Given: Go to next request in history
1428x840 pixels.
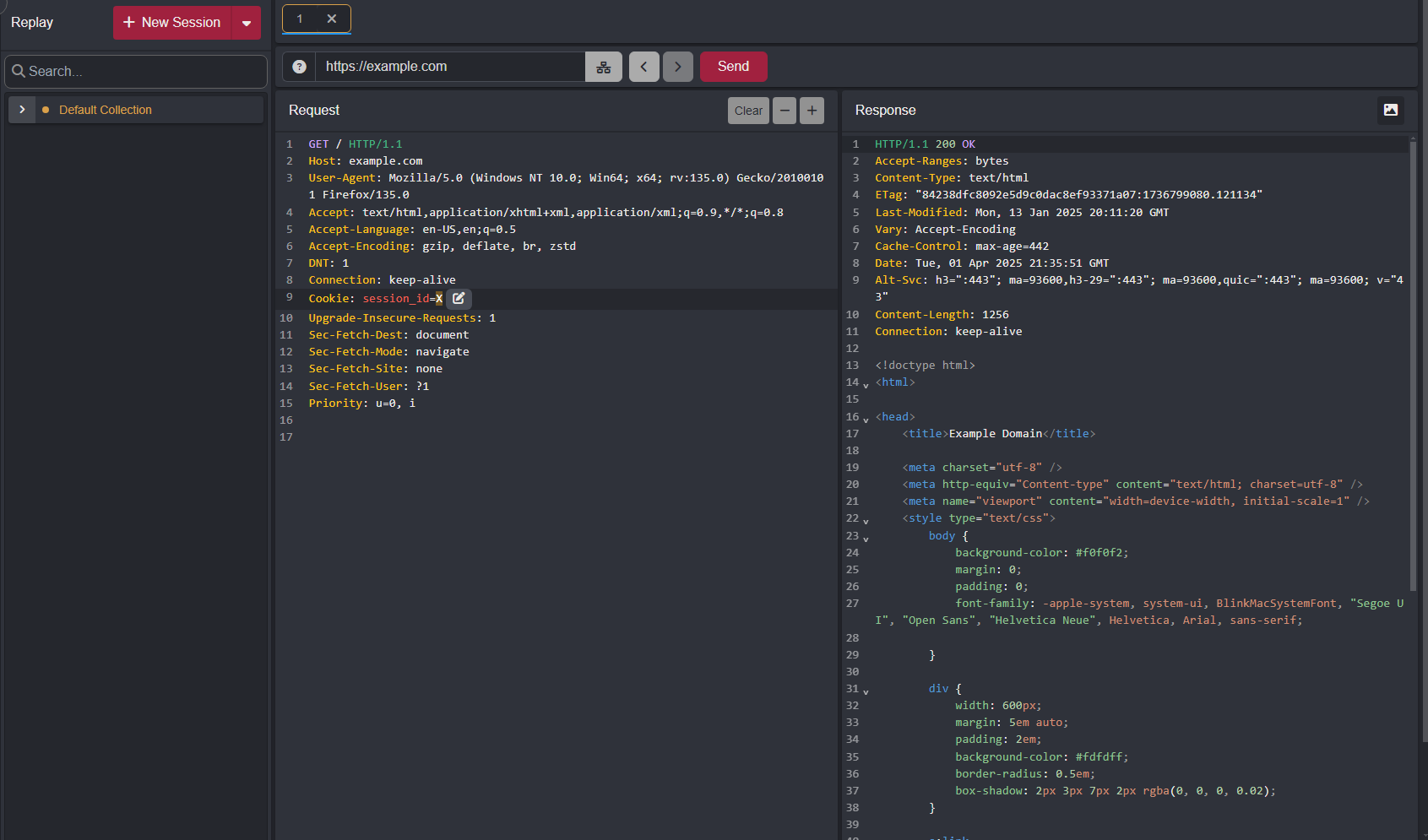Looking at the screenshot, I should coord(677,67).
